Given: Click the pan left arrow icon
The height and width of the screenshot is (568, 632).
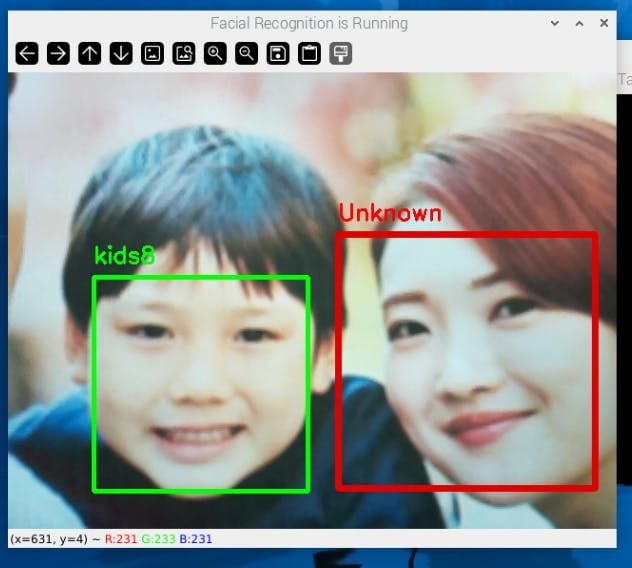Looking at the screenshot, I should [27, 54].
